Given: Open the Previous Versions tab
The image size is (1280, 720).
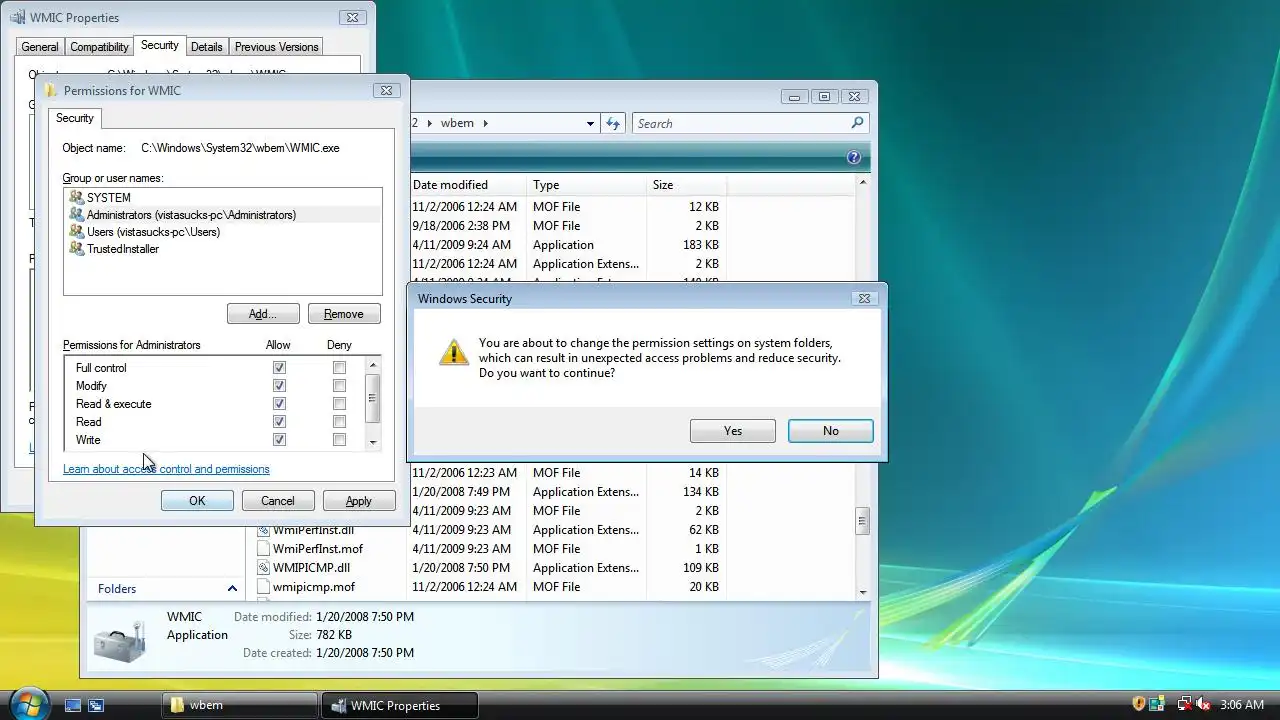Looking at the screenshot, I should (276, 47).
